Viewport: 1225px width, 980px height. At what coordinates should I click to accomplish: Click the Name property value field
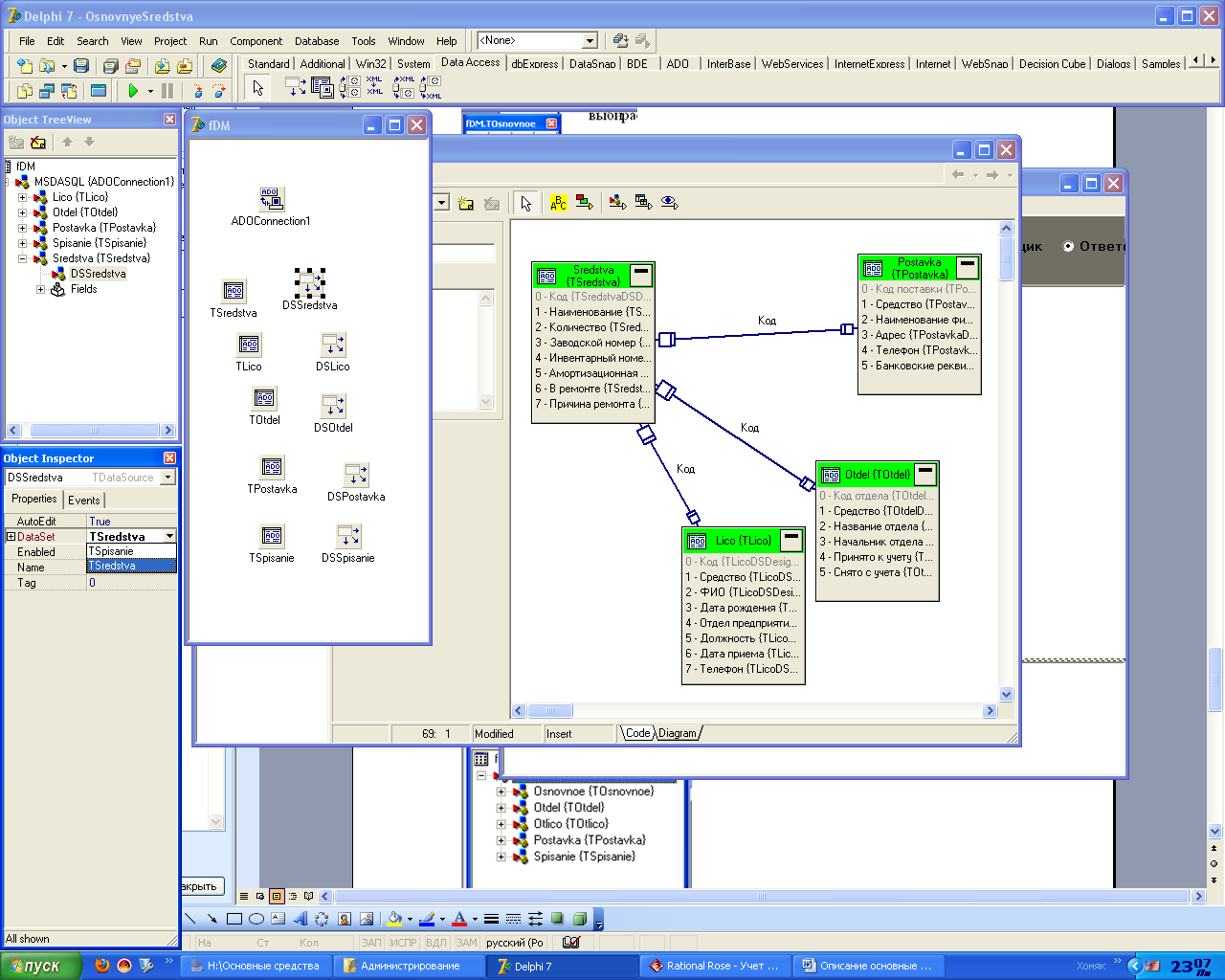pos(131,567)
